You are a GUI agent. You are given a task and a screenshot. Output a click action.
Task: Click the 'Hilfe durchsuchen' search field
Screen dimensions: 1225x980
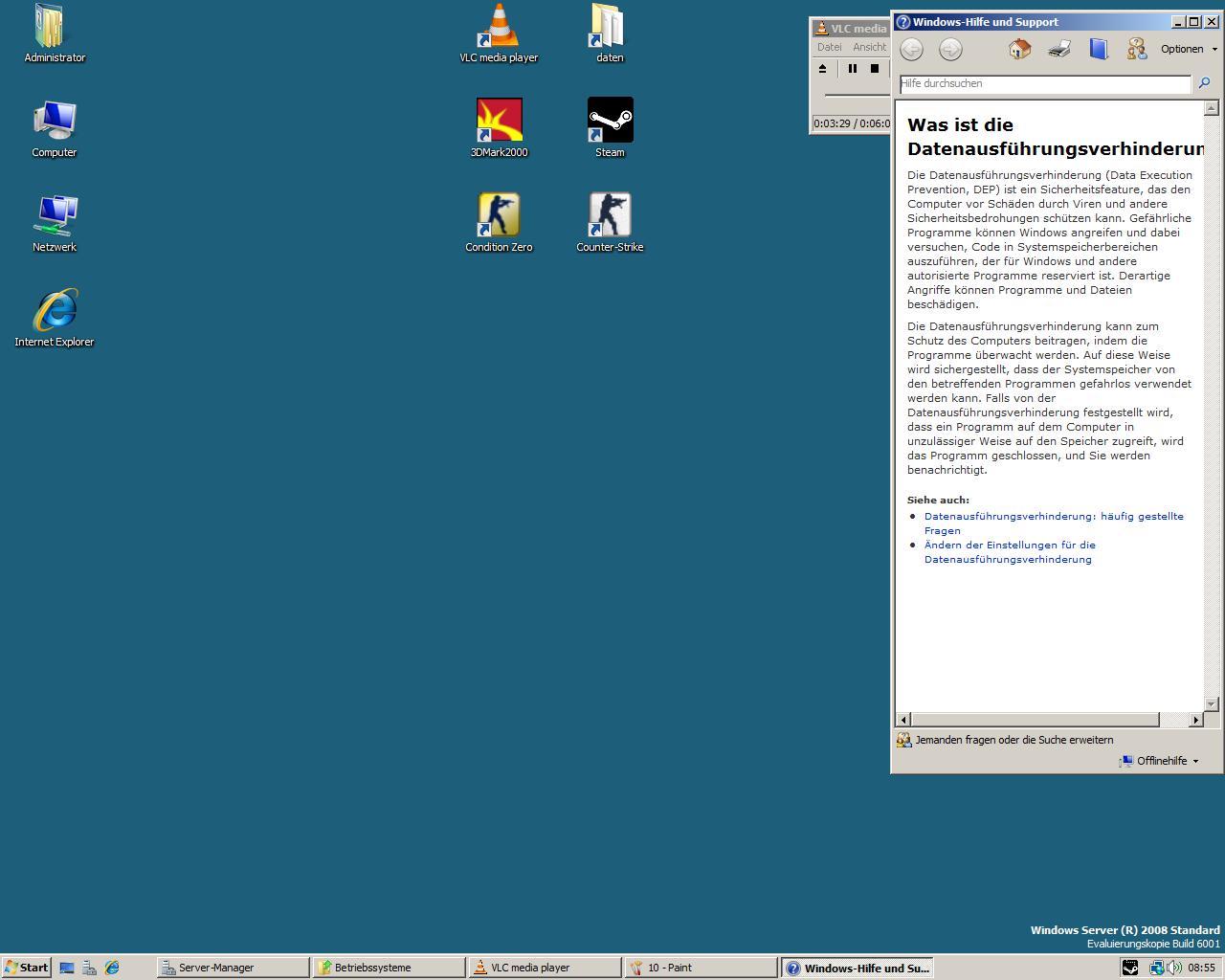(1044, 83)
